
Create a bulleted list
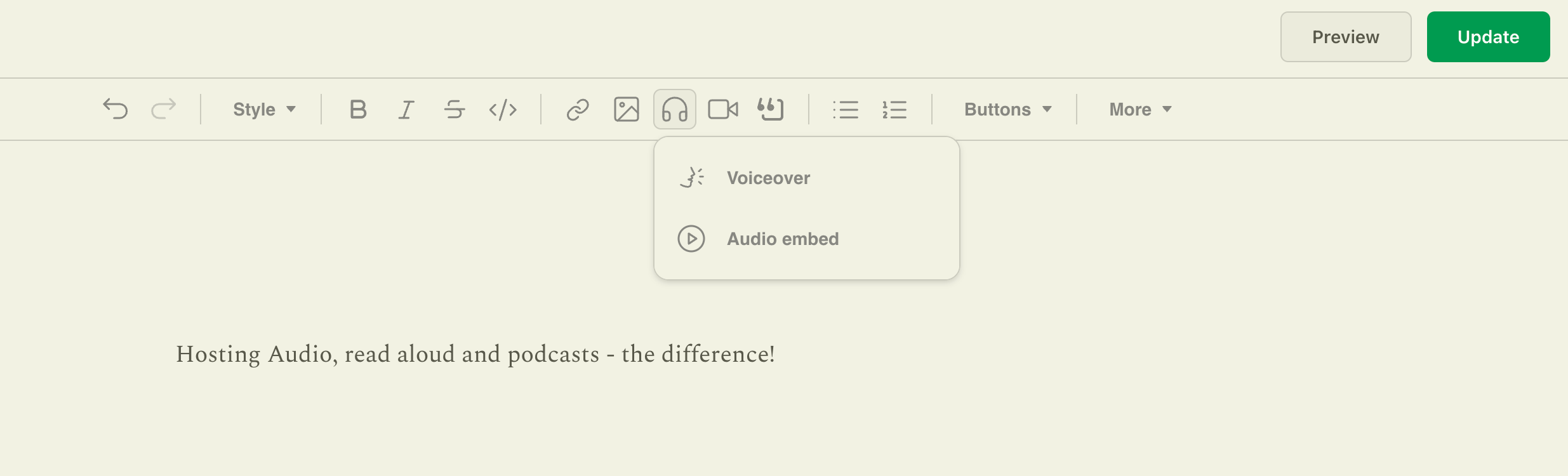click(846, 109)
